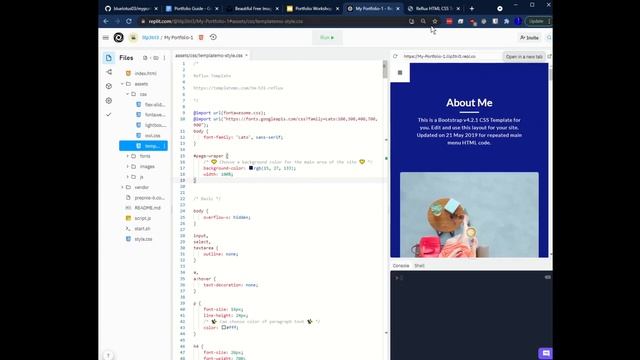Add a new folder in the Files panel

click(x=156, y=58)
